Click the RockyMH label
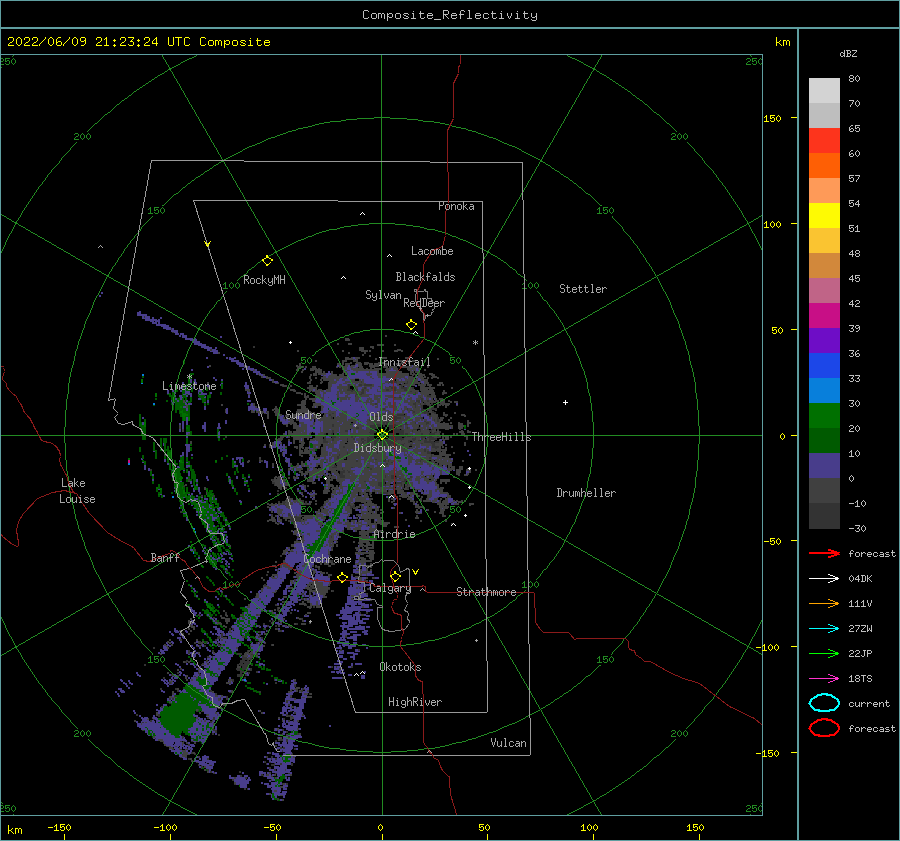The width and height of the screenshot is (900, 841). click(x=264, y=280)
